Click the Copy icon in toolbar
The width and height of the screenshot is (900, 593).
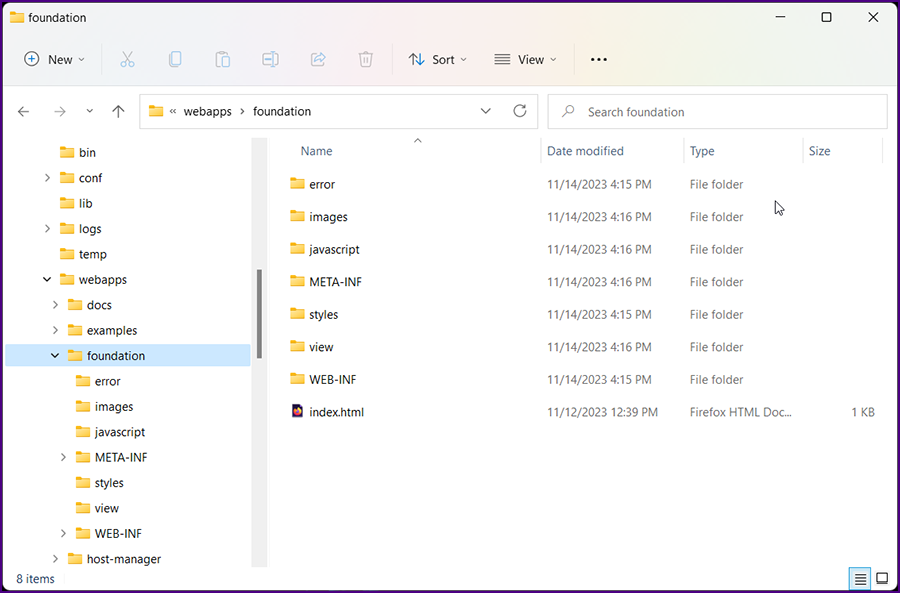pyautogui.click(x=175, y=60)
